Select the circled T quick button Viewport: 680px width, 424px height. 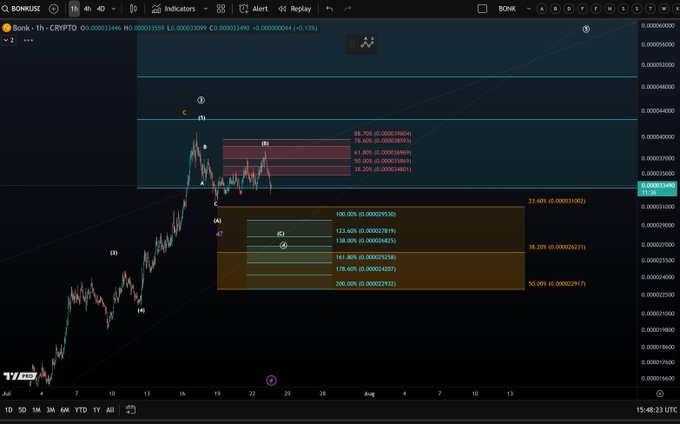click(651, 9)
